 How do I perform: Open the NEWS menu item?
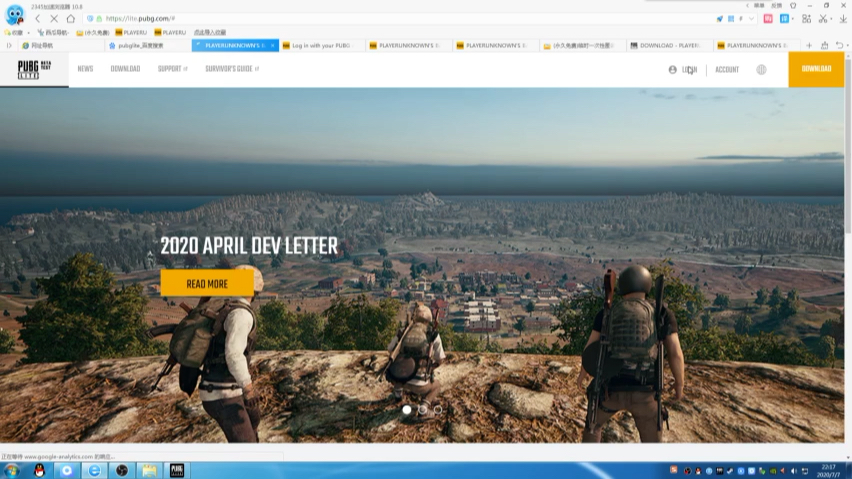(x=85, y=69)
